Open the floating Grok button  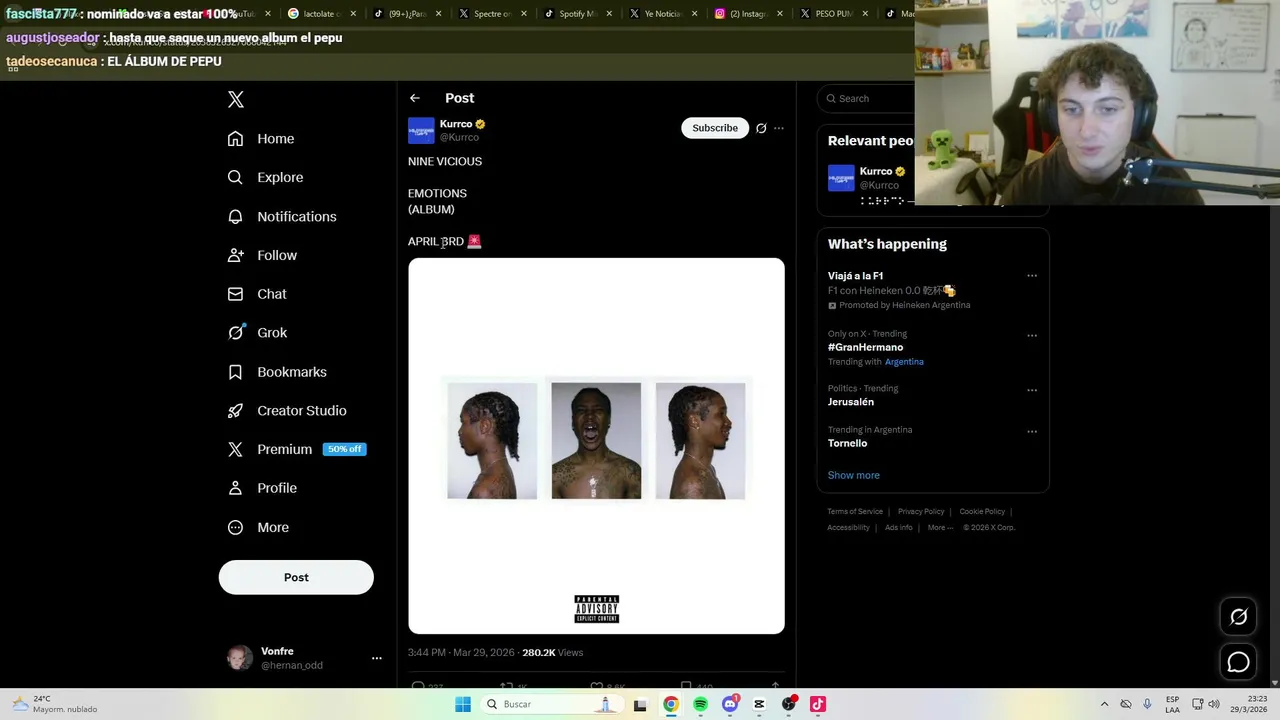pyautogui.click(x=1238, y=617)
